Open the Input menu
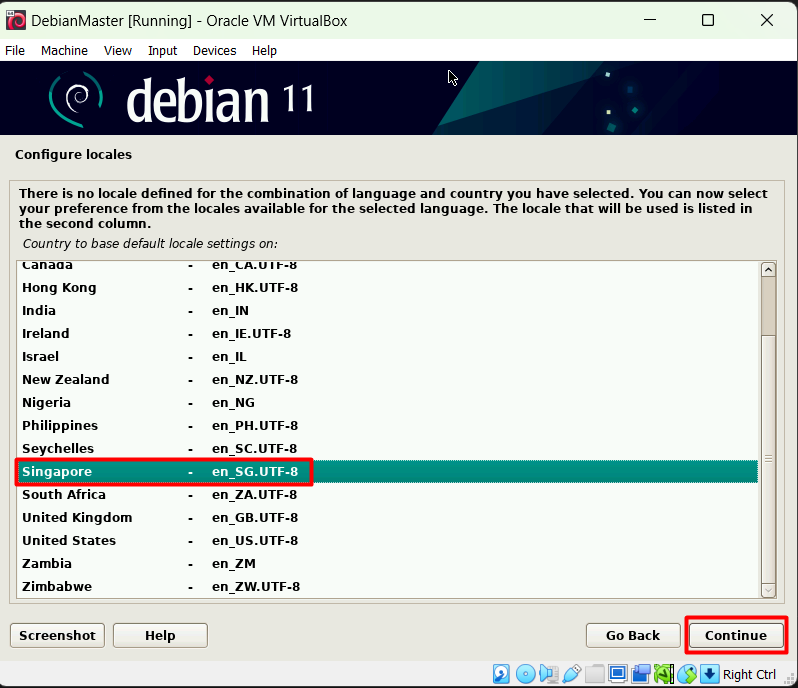This screenshot has width=798, height=688. pos(162,51)
